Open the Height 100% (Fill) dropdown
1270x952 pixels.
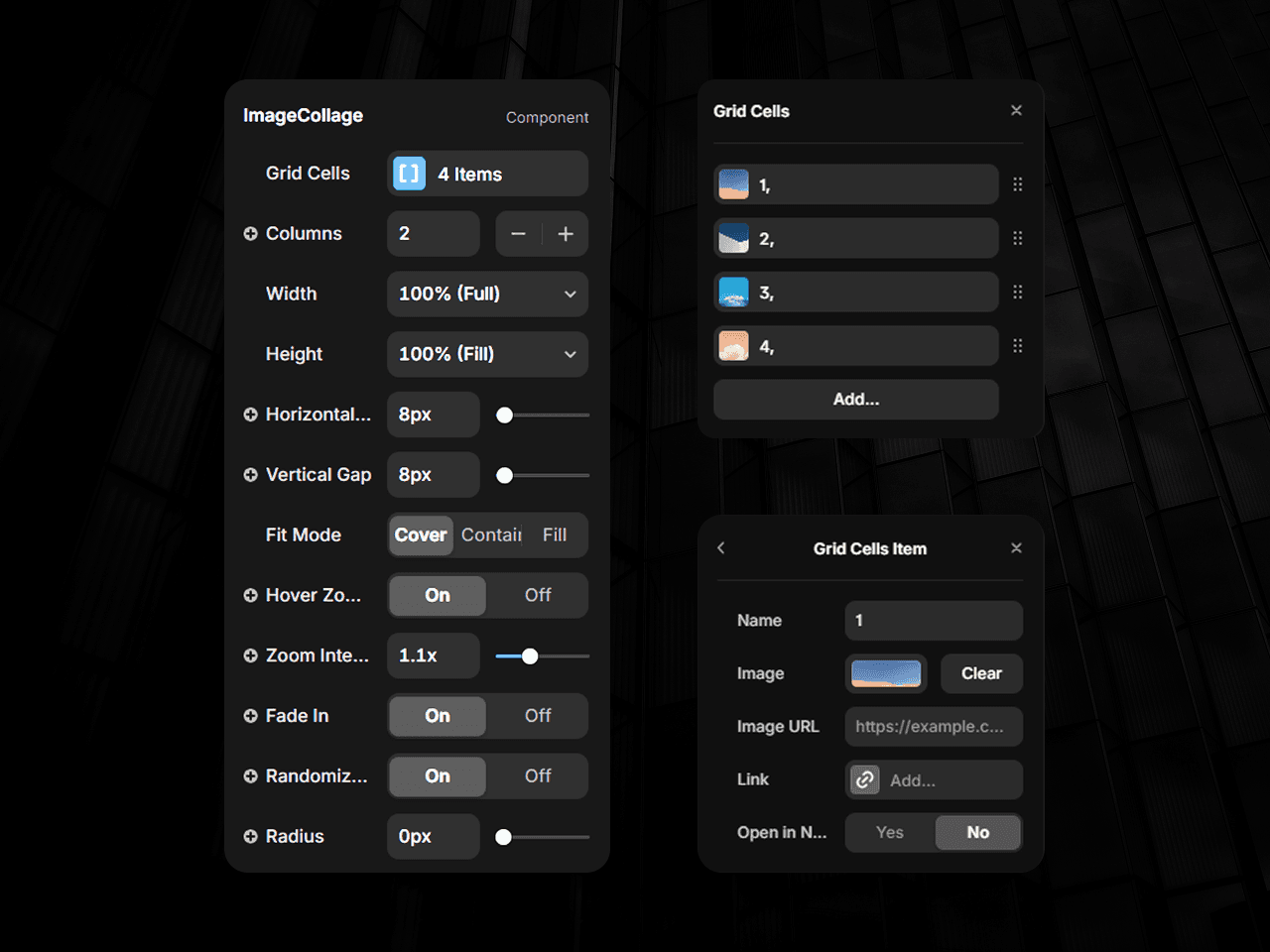[487, 354]
